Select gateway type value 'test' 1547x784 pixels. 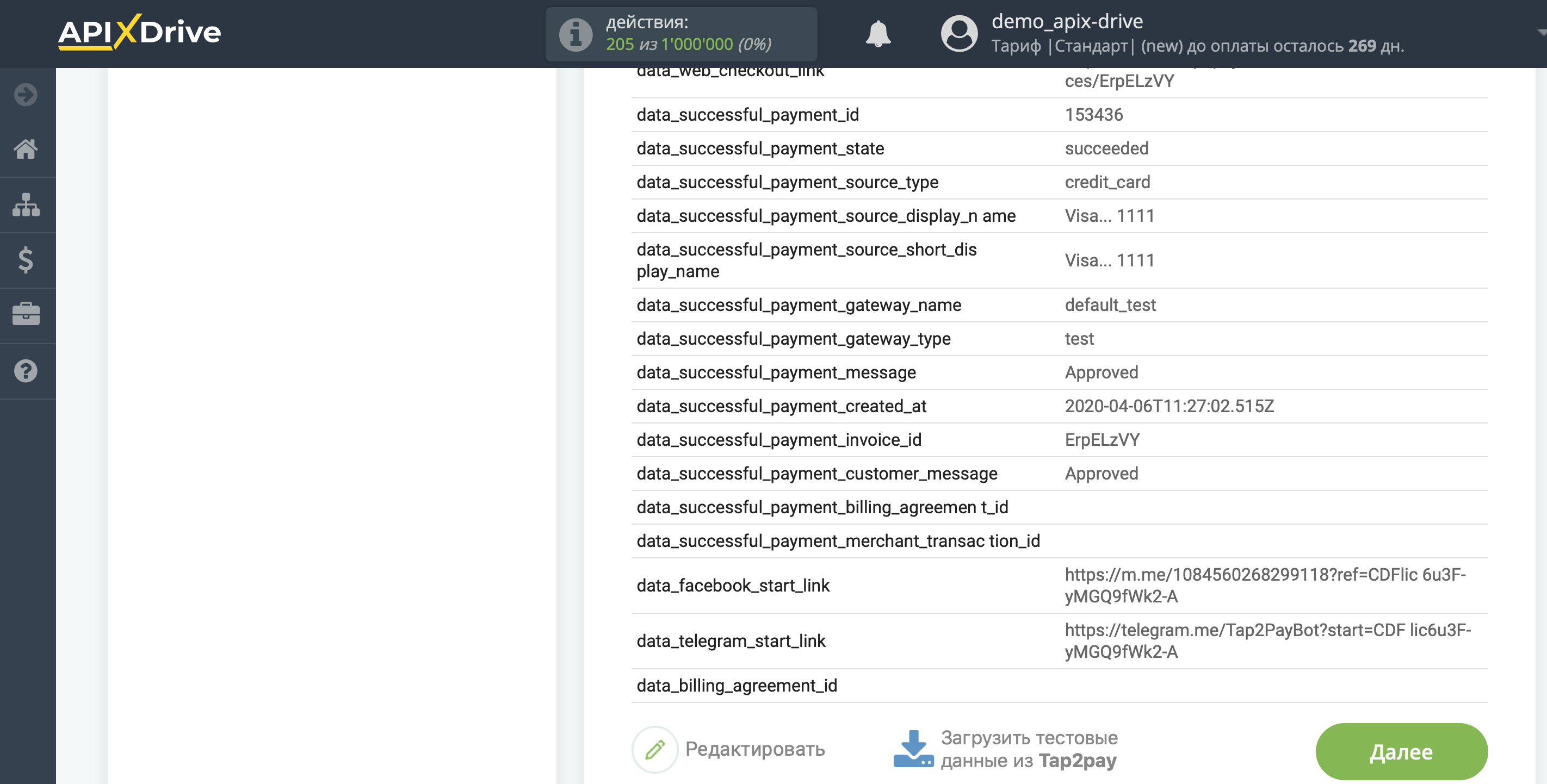[x=1079, y=339]
